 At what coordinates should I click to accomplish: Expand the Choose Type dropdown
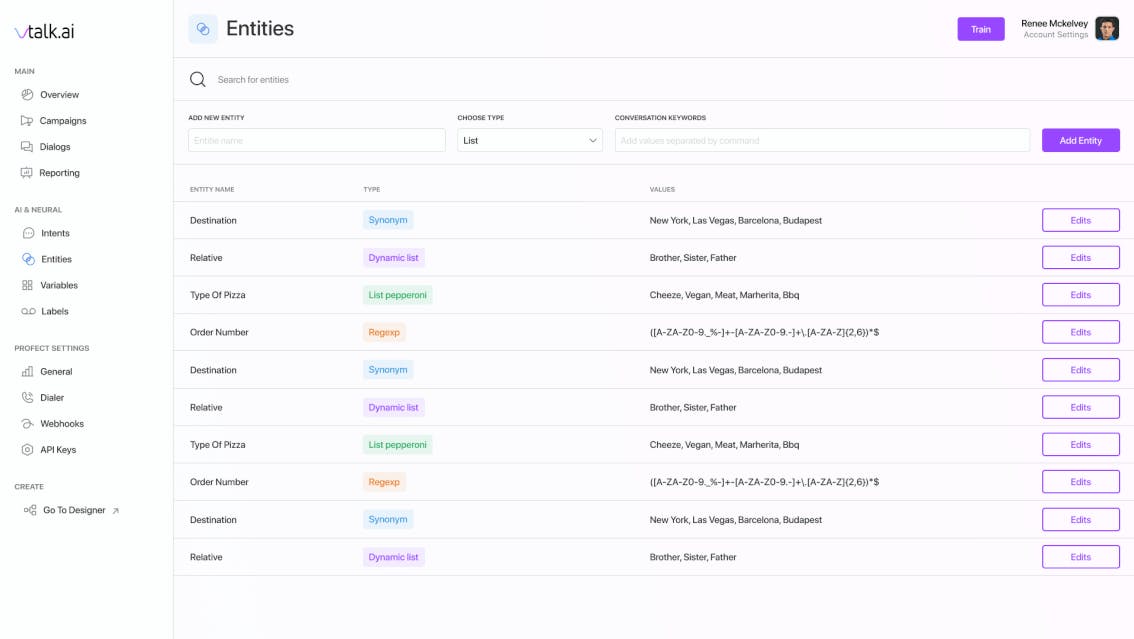(x=530, y=141)
